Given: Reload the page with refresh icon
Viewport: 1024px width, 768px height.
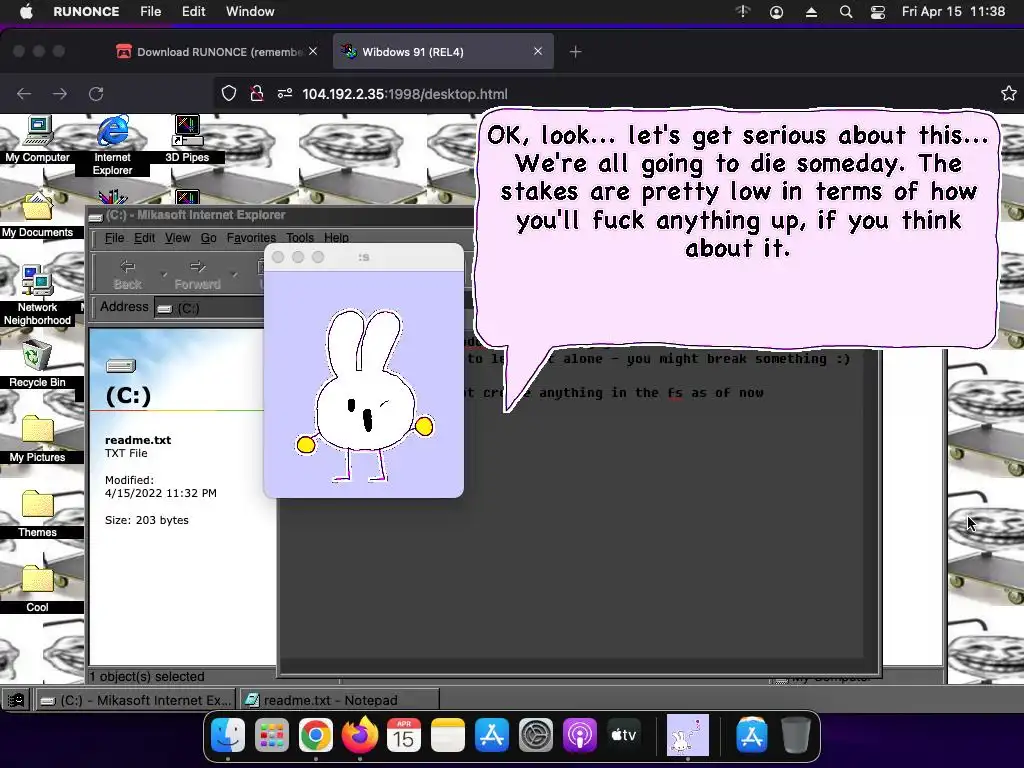Looking at the screenshot, I should (x=97, y=94).
